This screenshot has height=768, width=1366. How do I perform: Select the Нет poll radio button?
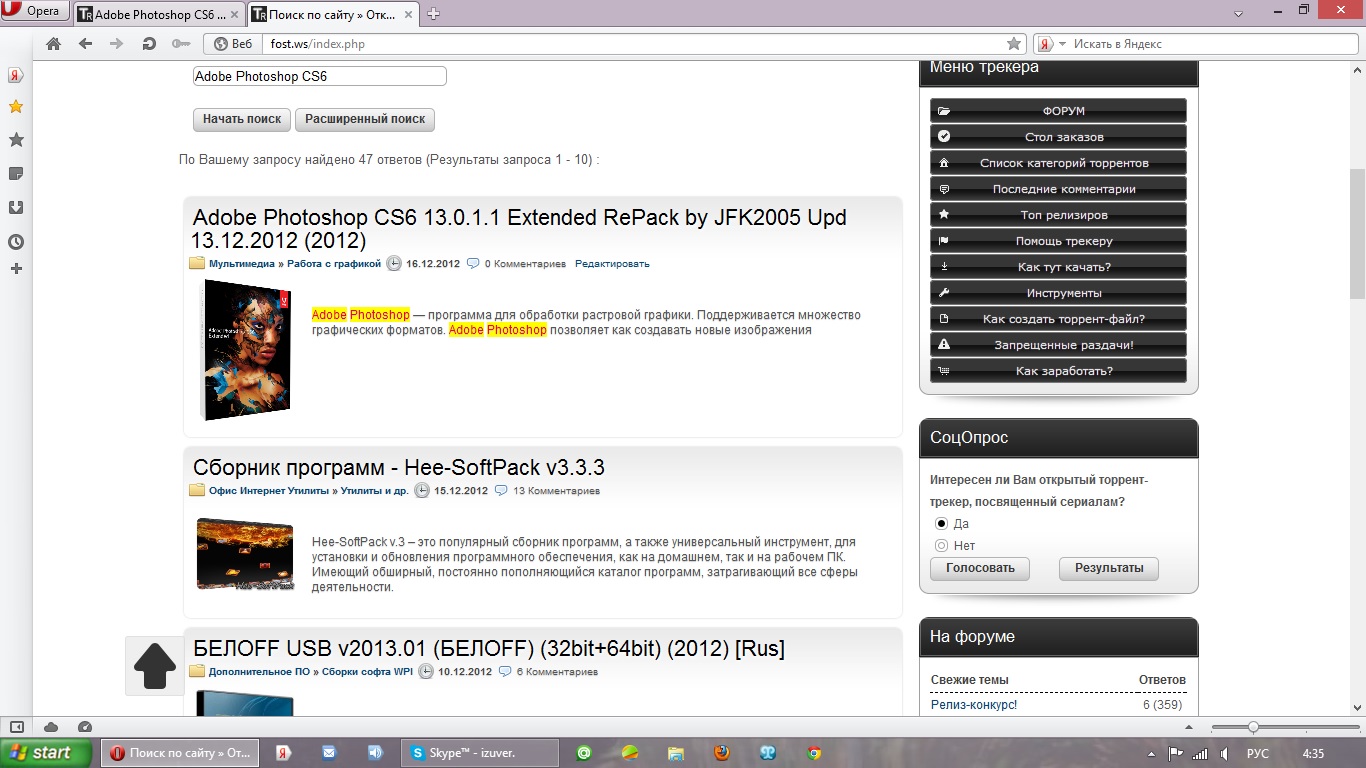pos(941,546)
